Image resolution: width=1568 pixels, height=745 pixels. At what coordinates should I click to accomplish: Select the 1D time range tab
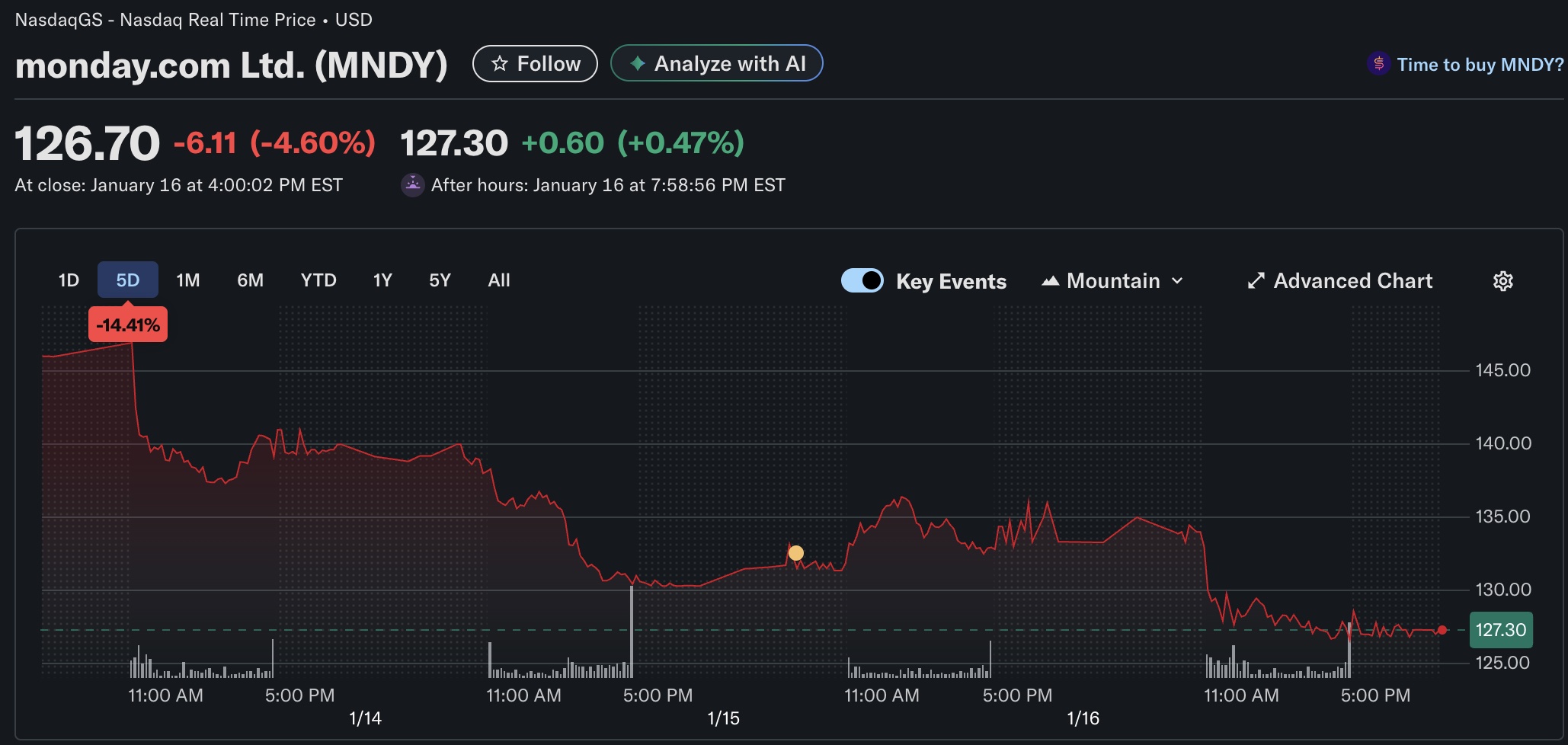[69, 280]
